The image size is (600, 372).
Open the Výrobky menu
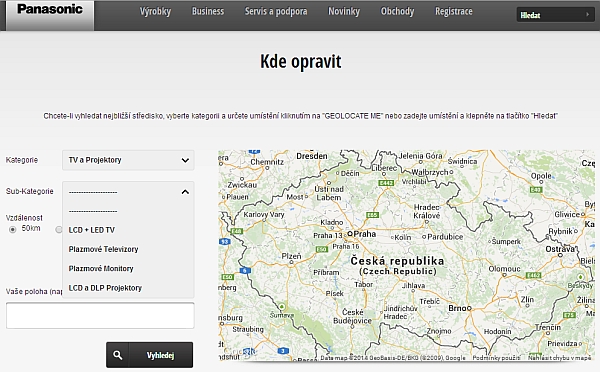pos(155,11)
